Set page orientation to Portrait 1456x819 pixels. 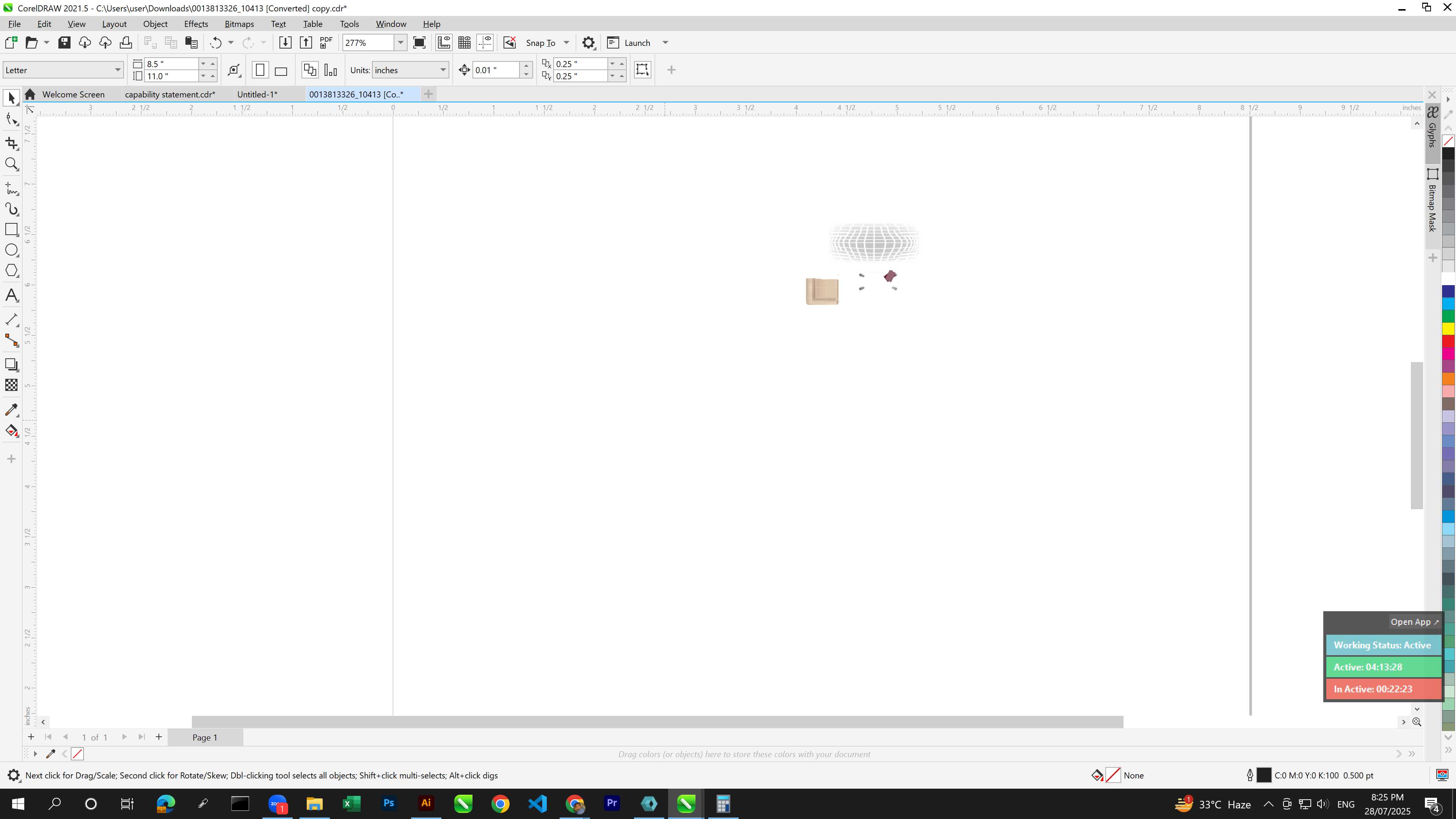[260, 70]
